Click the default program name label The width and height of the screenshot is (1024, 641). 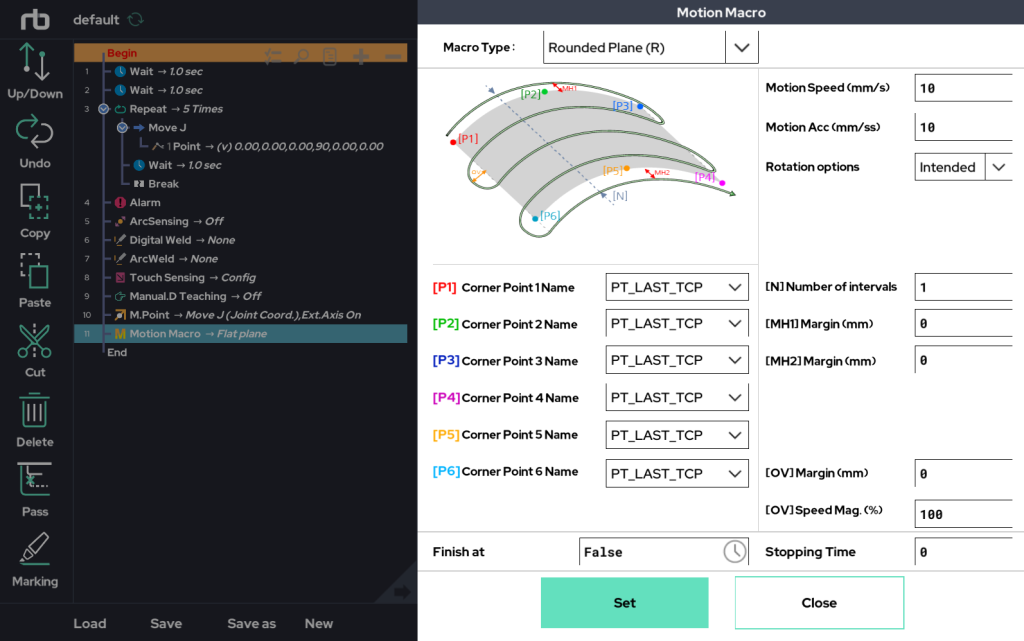(96, 20)
